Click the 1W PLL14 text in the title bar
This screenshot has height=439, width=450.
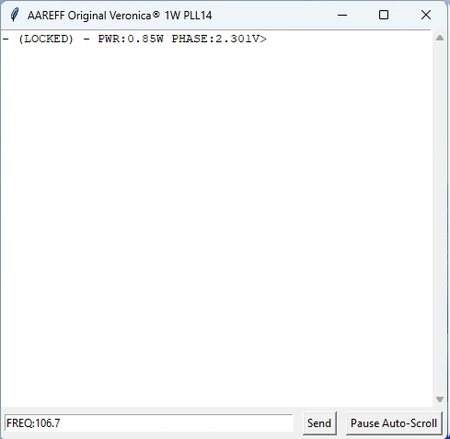(188, 15)
